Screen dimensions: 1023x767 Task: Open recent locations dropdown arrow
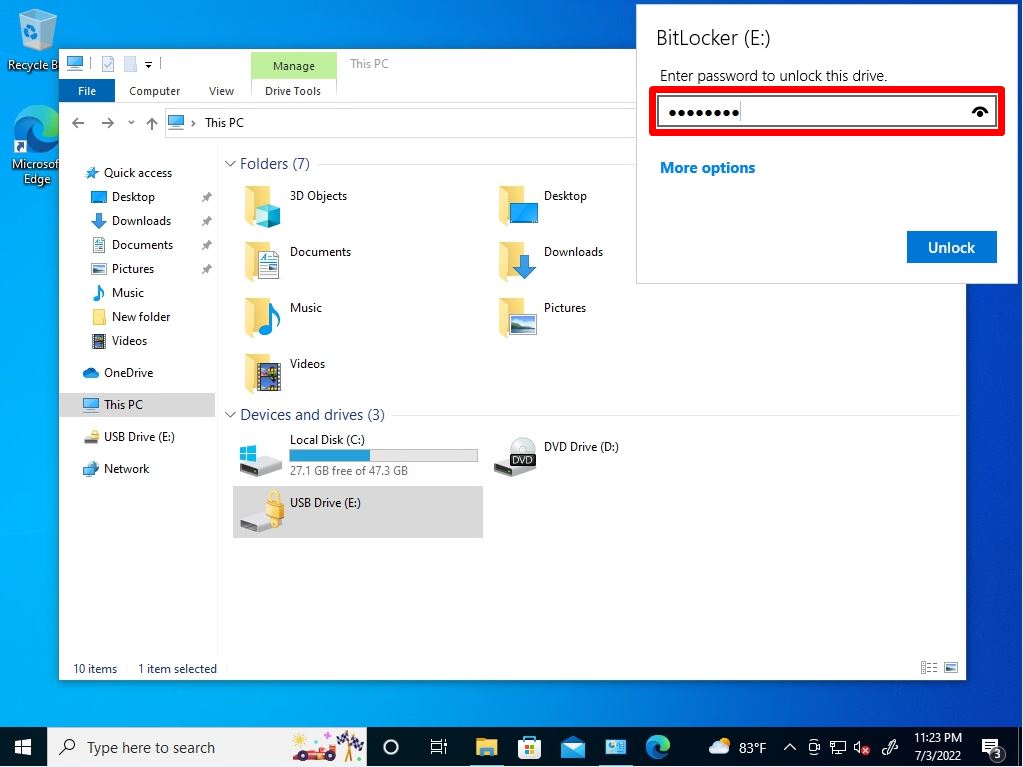click(x=131, y=123)
